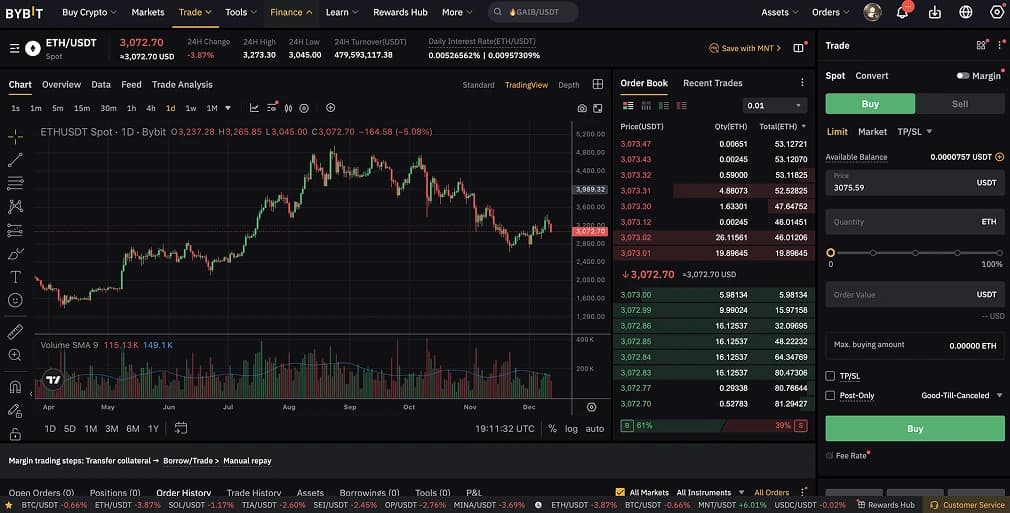Image resolution: width=1010 pixels, height=513 pixels.
Task: Open the emoji sticker tool
Action: coord(15,300)
